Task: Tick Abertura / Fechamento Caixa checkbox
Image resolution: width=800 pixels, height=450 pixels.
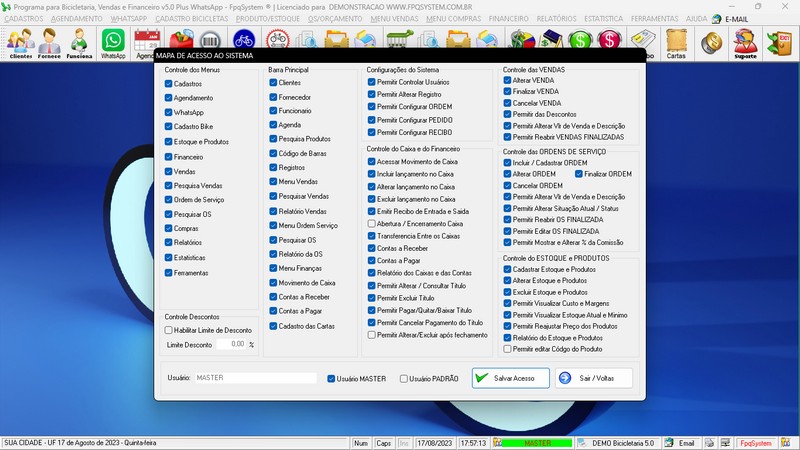Action: click(371, 224)
